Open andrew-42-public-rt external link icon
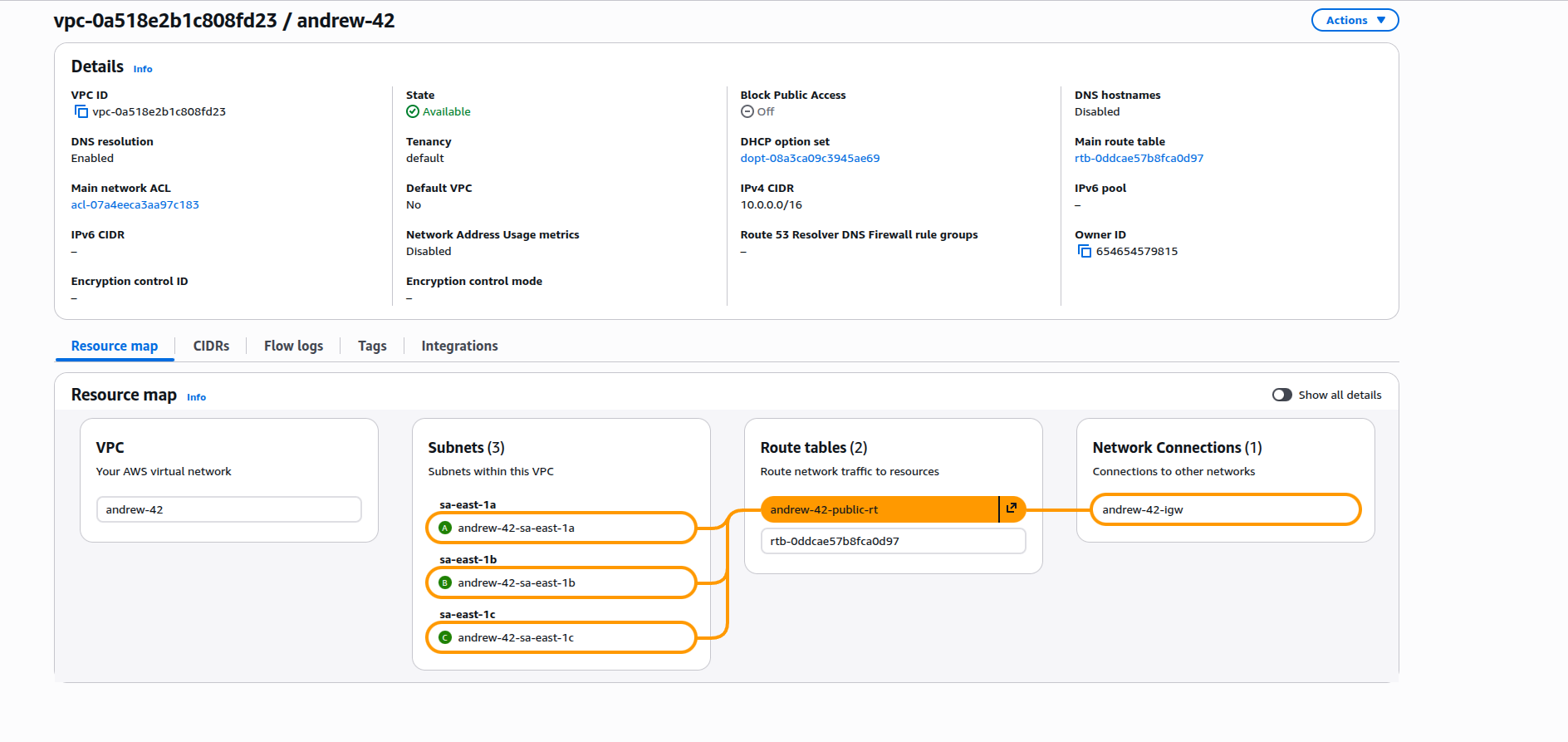Screen dimensions: 1568x742 (1012, 509)
